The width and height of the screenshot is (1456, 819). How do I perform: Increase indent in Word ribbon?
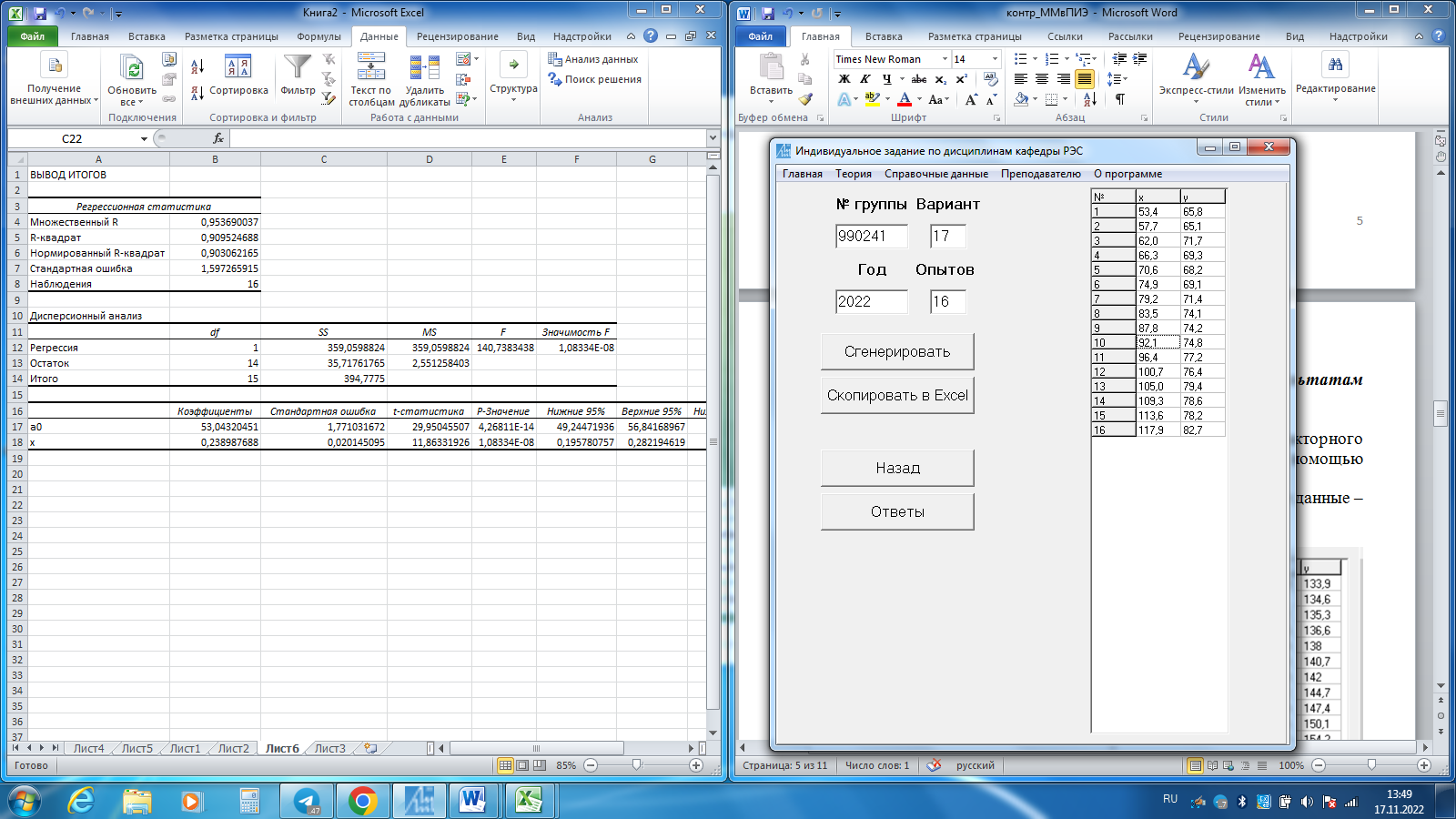(x=1140, y=59)
